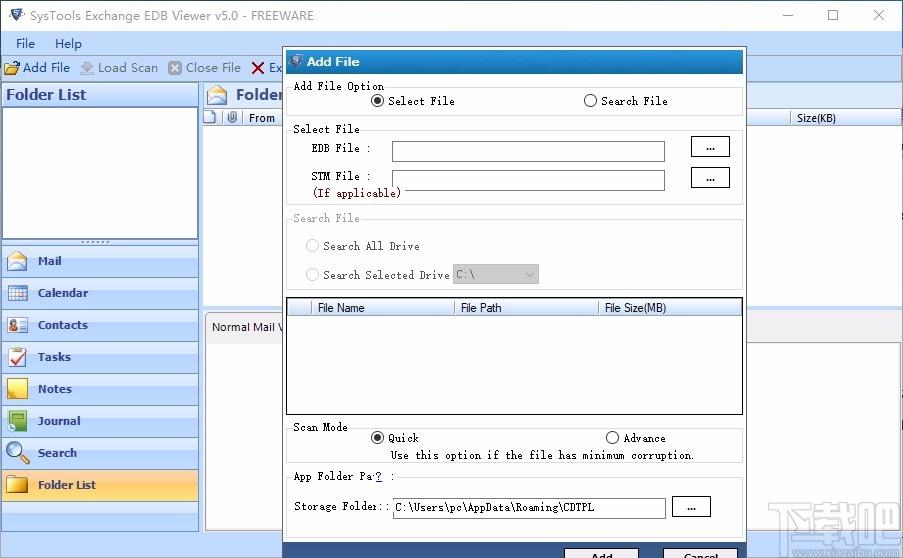Open the Calendar section in sidebar
Viewport: 903px width, 558px height.
pos(100,293)
